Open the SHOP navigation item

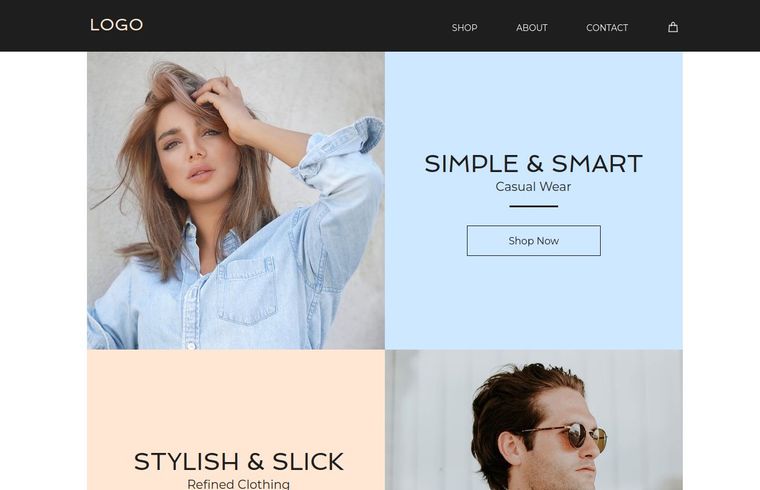coord(464,28)
